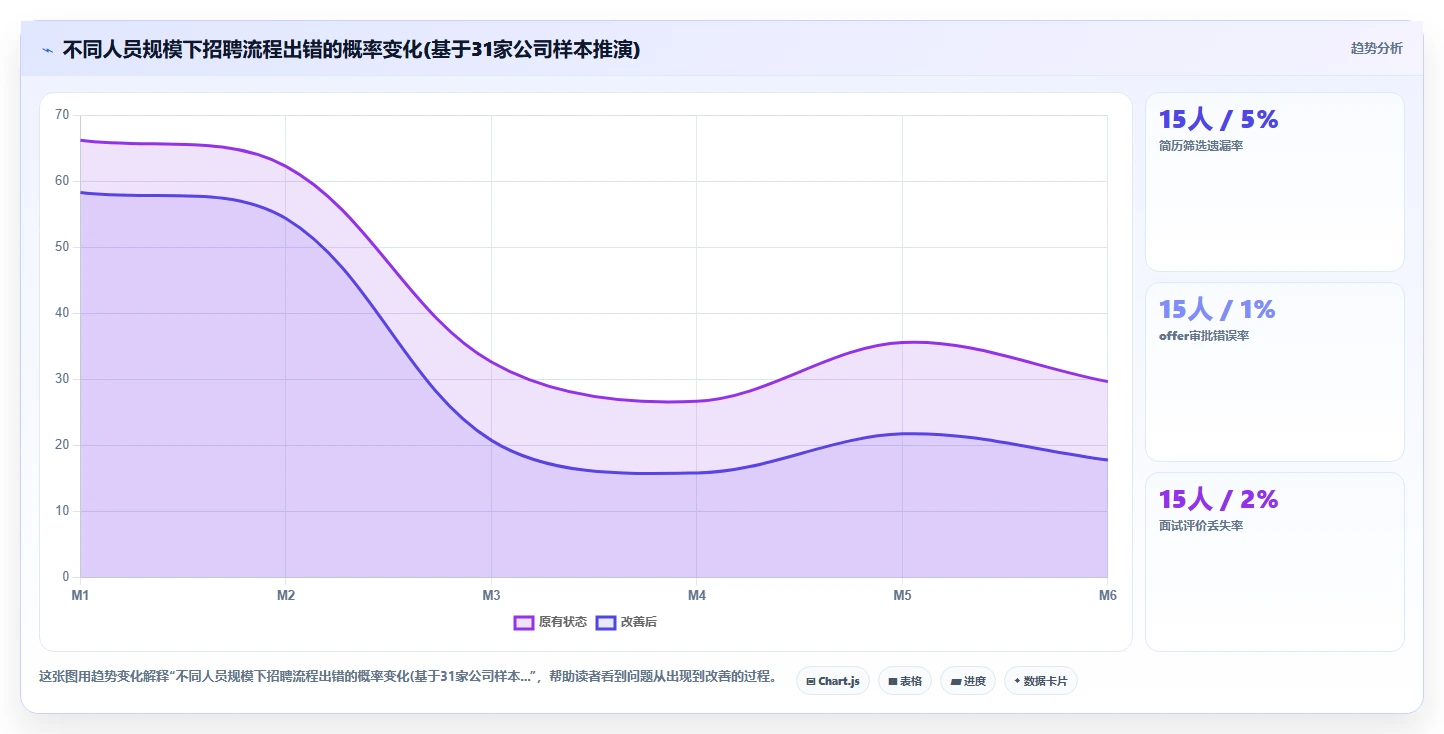Select the 表格 tag

(905, 681)
